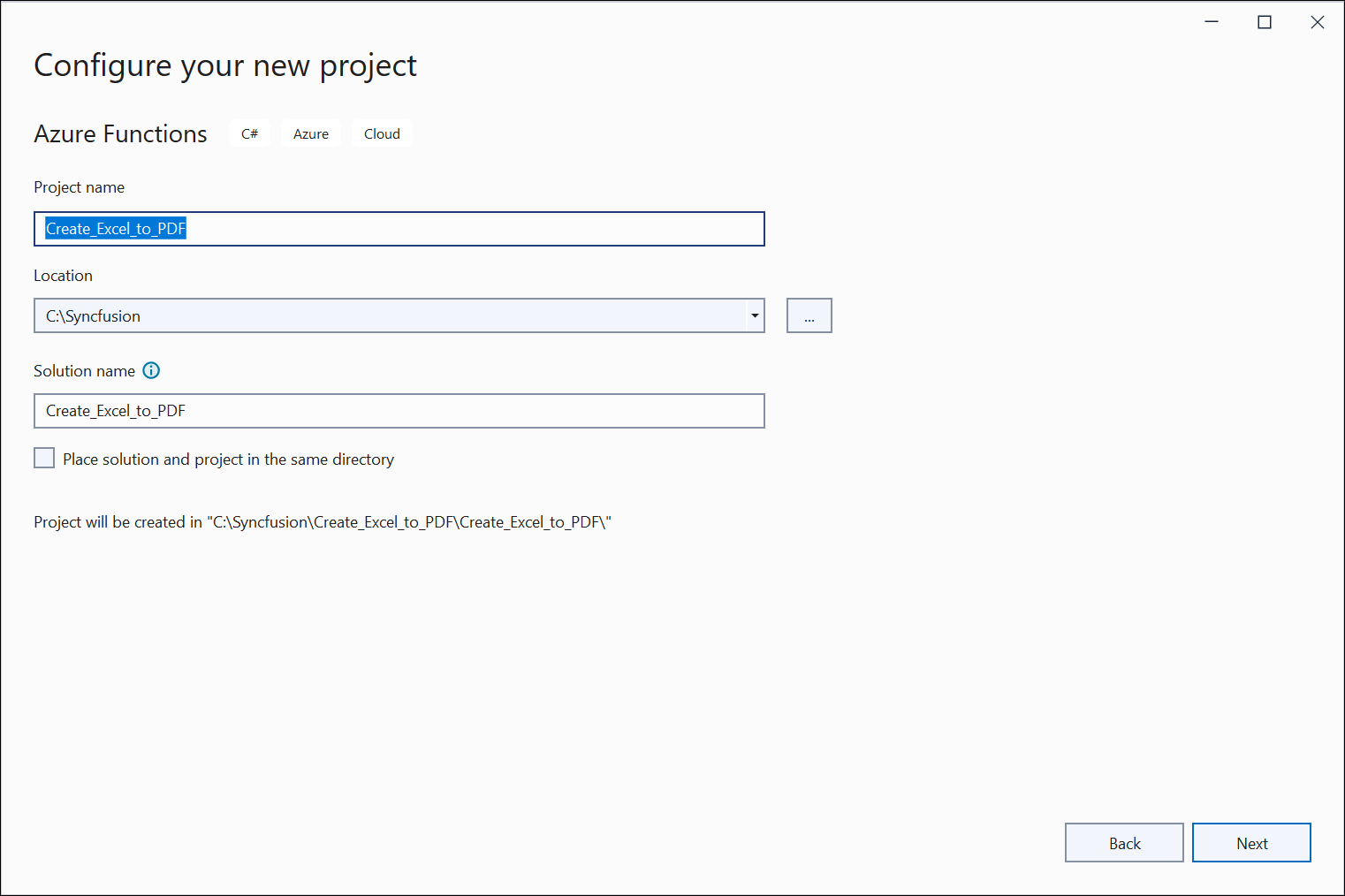Click the Azure Functions template heading
Screen dimensions: 1345x896
(x=120, y=134)
